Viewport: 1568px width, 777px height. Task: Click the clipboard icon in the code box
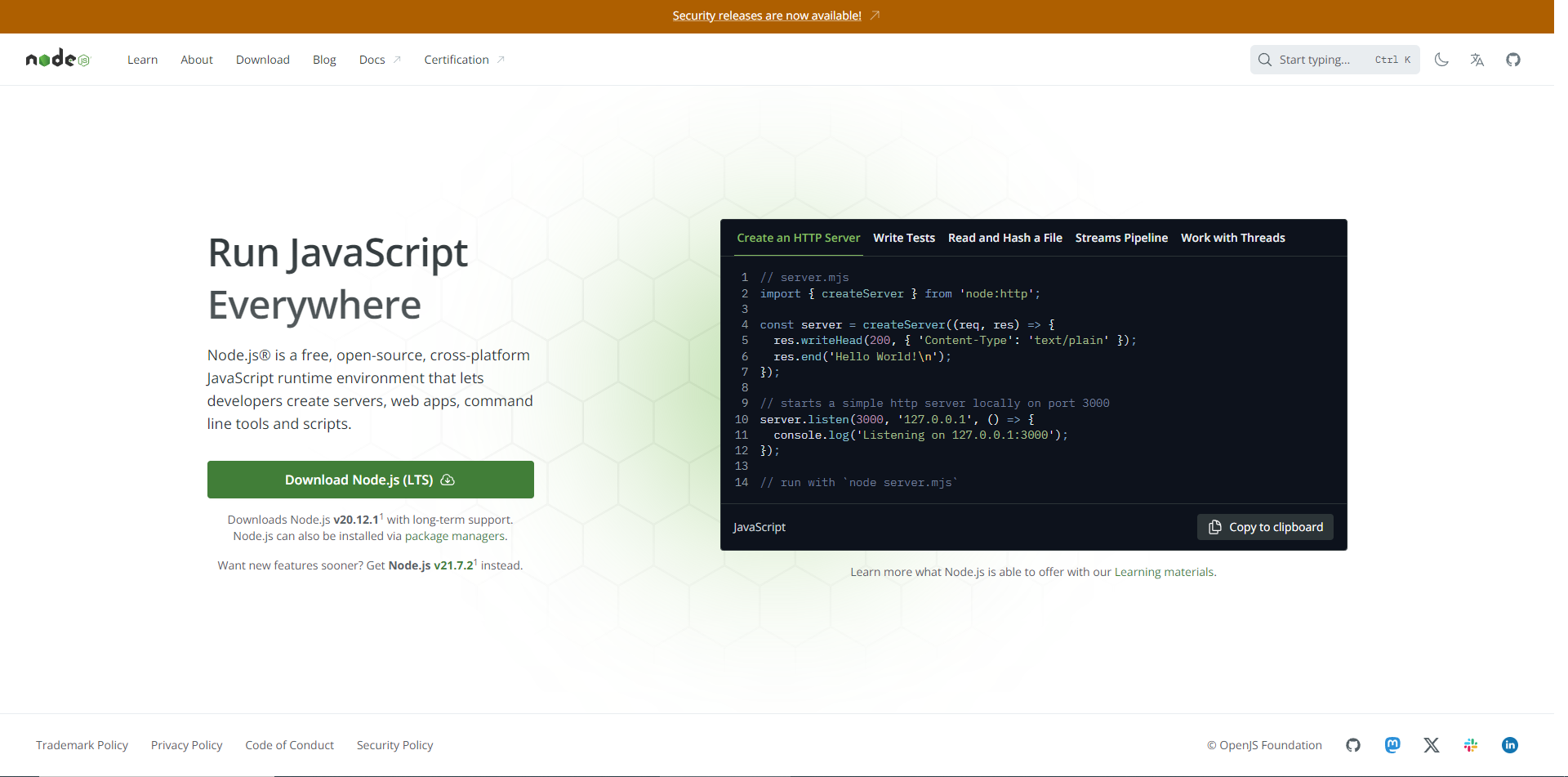pos(1215,527)
